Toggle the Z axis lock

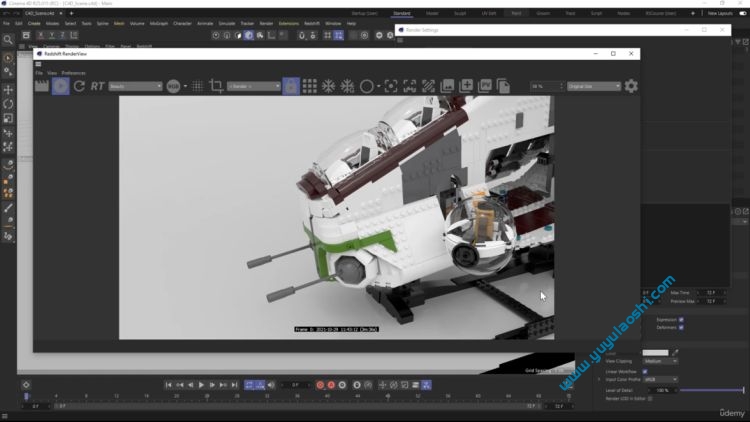click(x=63, y=35)
